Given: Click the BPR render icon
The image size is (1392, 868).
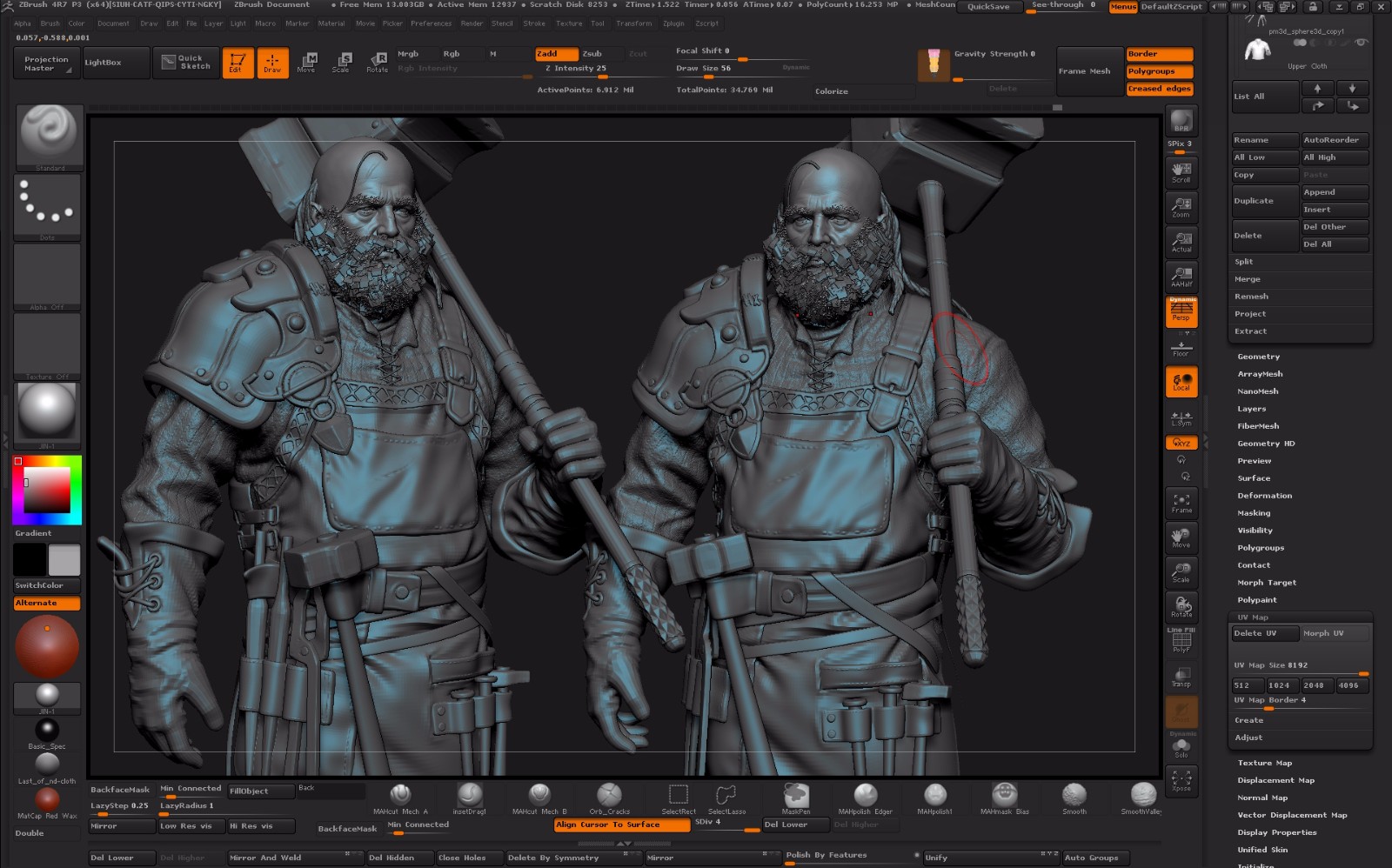Looking at the screenshot, I should point(1181,121).
